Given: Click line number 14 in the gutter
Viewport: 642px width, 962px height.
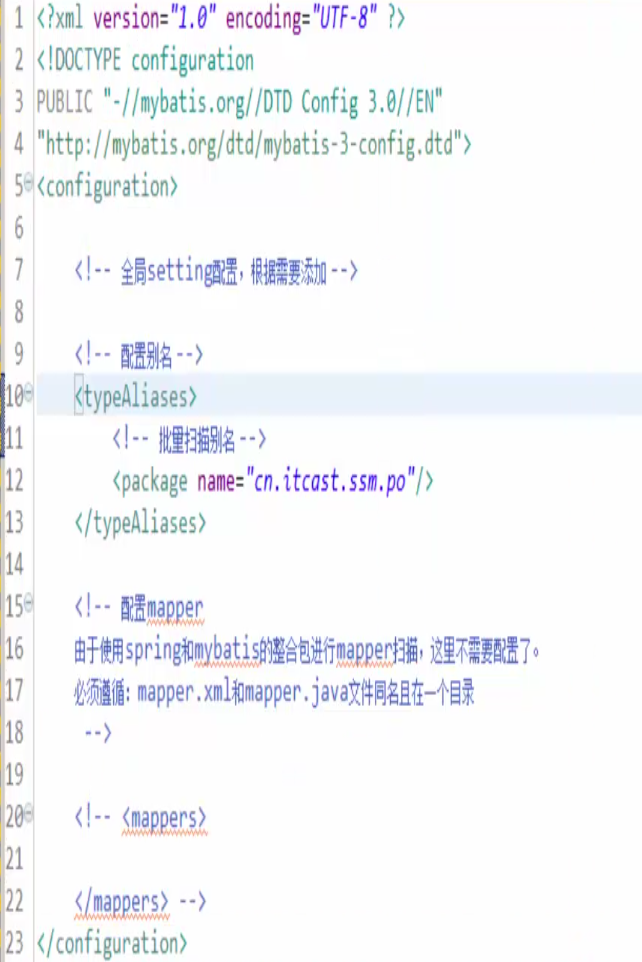Looking at the screenshot, I should (x=15, y=565).
